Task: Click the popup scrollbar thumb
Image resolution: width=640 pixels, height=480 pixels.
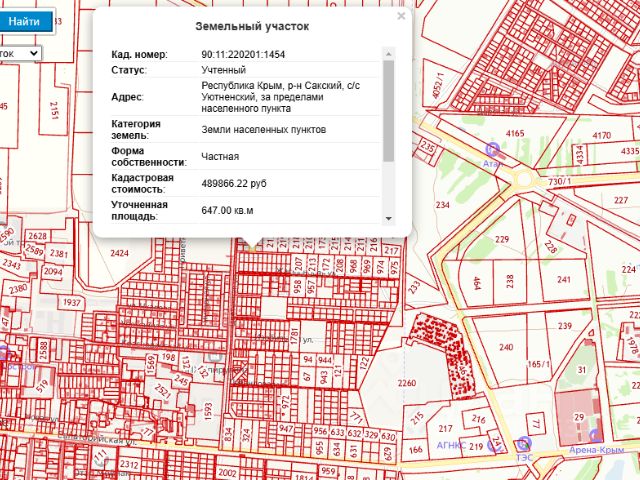Action: click(389, 110)
